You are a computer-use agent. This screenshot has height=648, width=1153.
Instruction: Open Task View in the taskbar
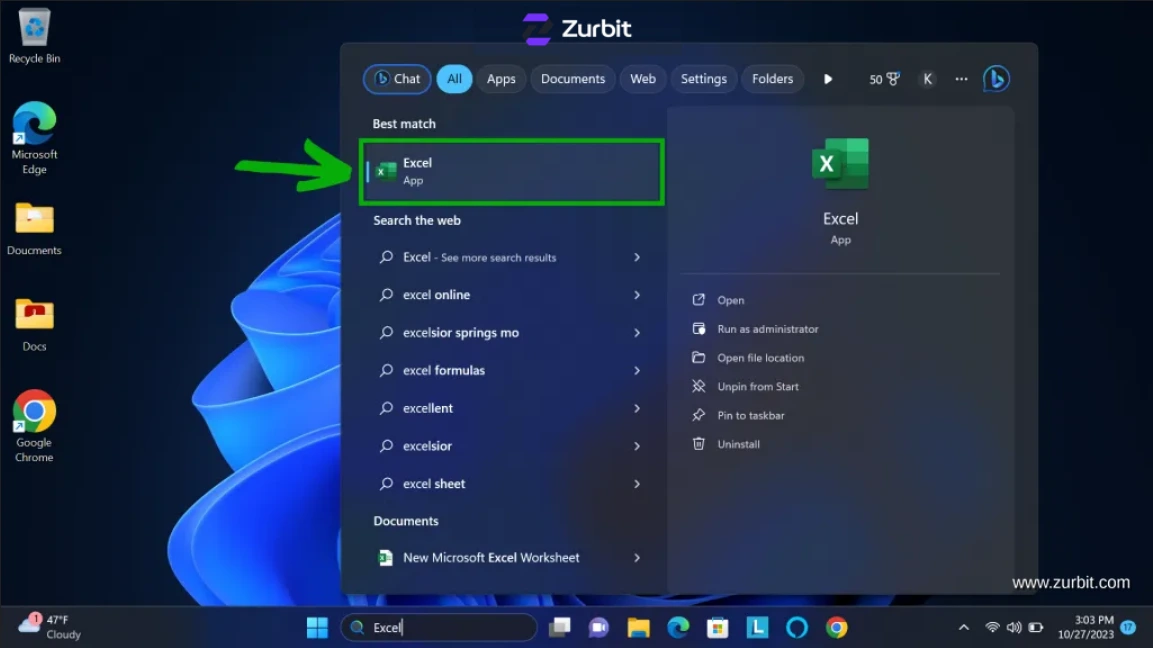[x=560, y=627]
